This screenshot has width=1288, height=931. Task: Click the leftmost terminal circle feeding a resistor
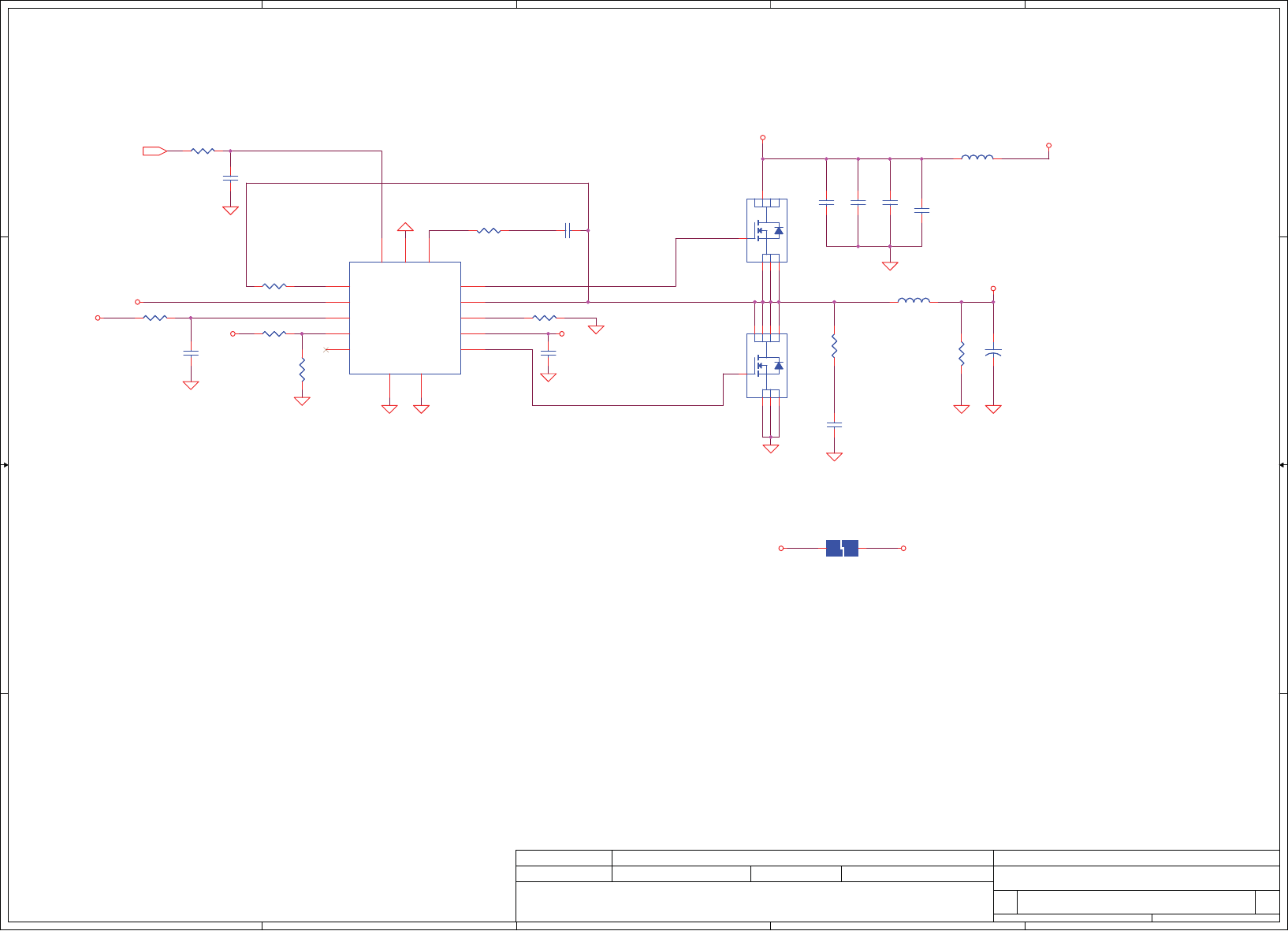[x=98, y=318]
